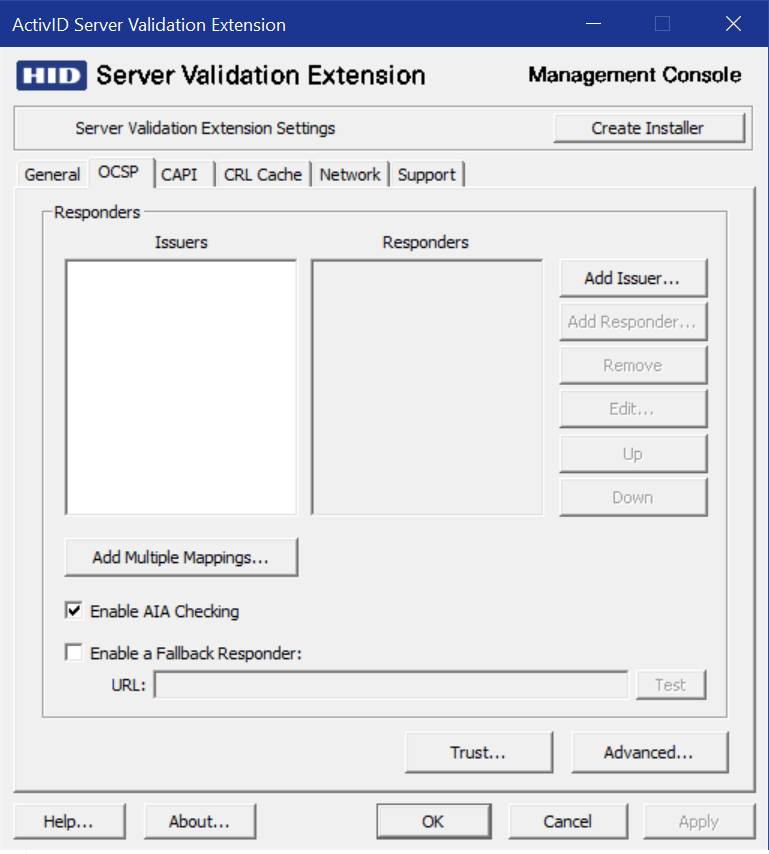Show the Support tab
Screen dimensions: 769x854
tap(426, 174)
